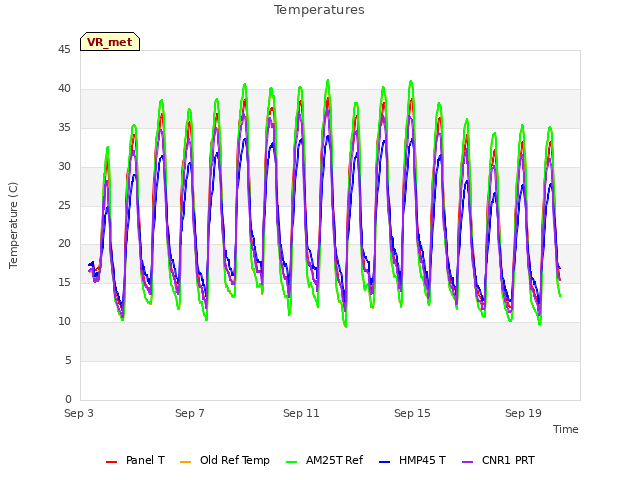
Task: Click the 20 y-axis tick label
Action: (x=64, y=244)
